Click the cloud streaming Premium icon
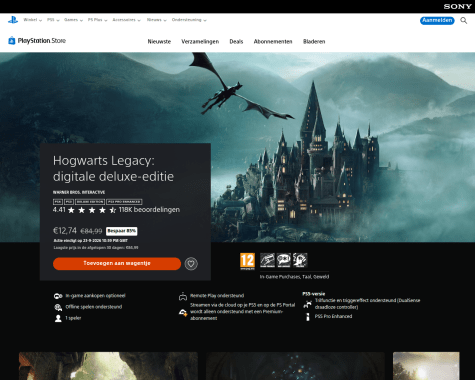 pos(183,313)
